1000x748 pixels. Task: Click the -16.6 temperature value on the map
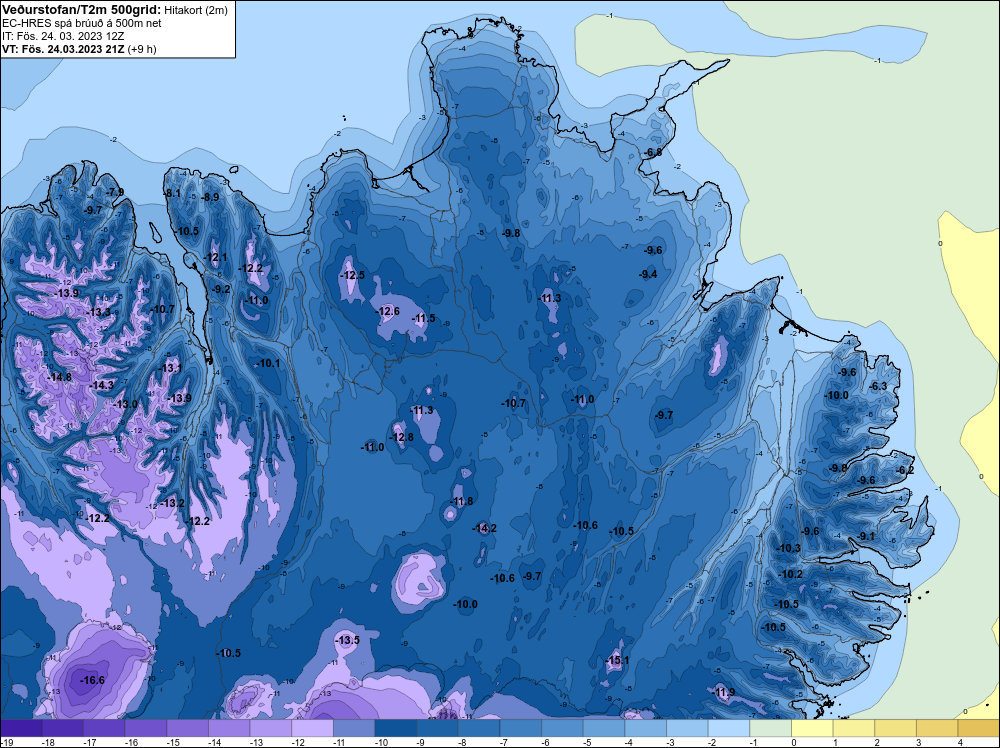(92, 680)
